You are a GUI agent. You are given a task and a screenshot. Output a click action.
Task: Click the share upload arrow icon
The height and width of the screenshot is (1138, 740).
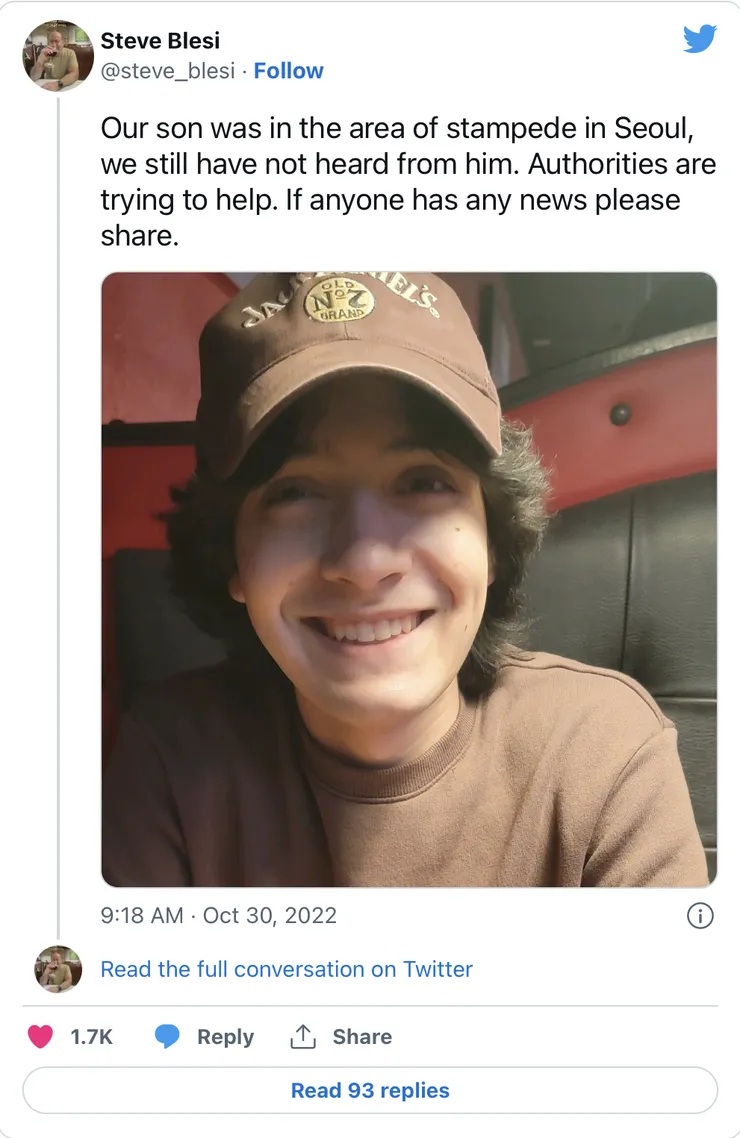point(303,1036)
